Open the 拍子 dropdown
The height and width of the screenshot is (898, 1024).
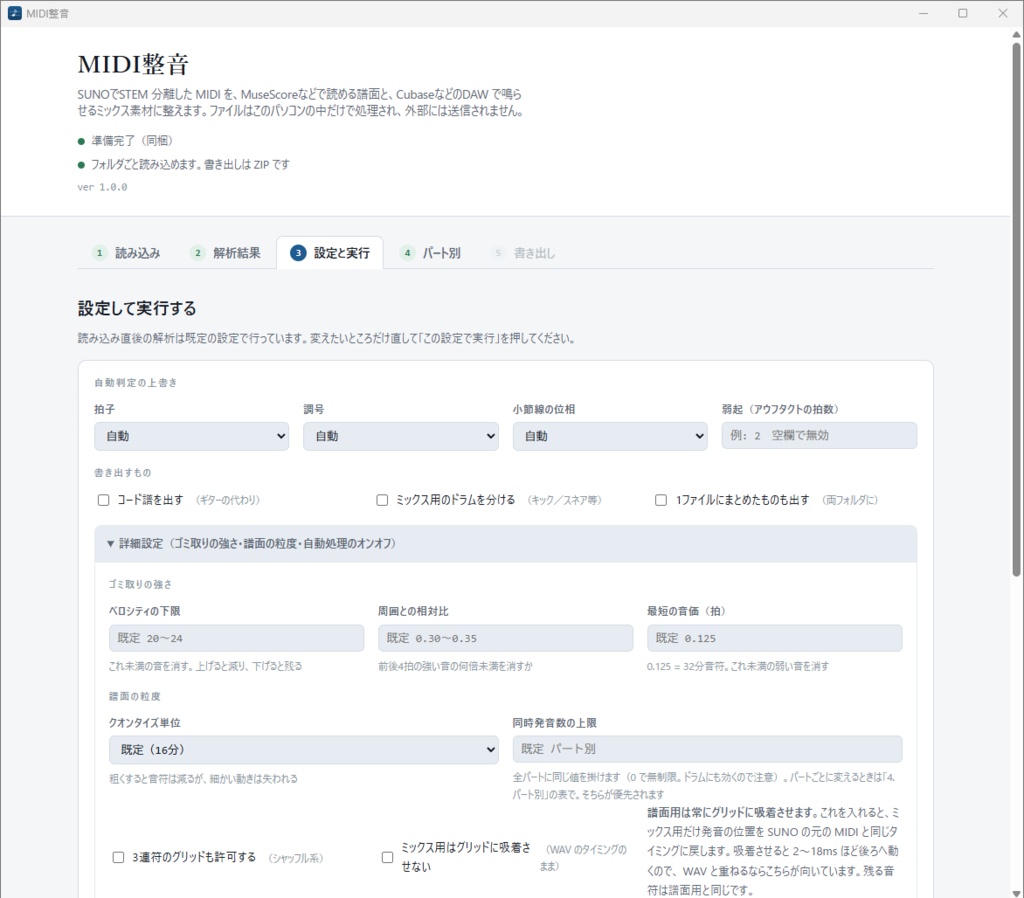[191, 436]
